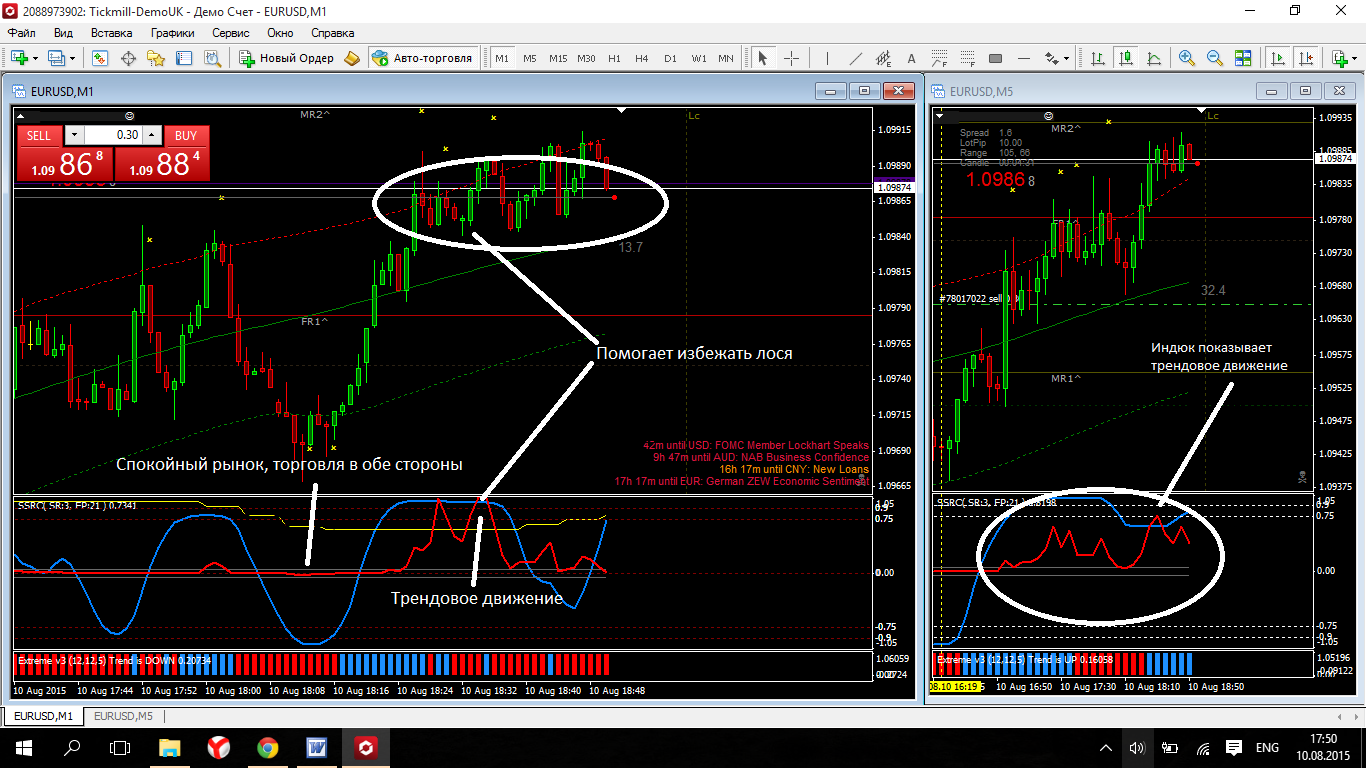
Task: Toggle chart Auto Scroll
Action: click(1277, 58)
